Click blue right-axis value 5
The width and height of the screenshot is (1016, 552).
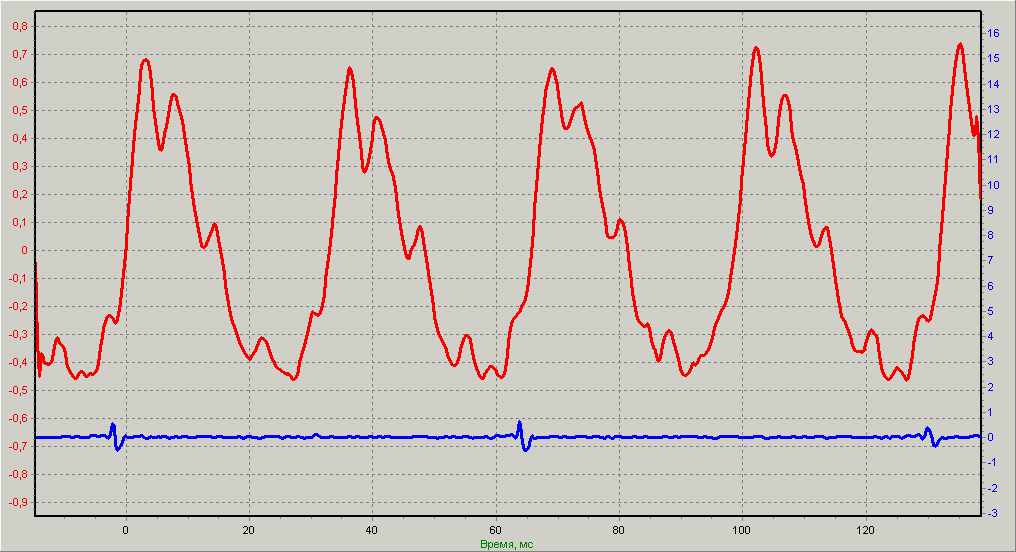click(991, 311)
